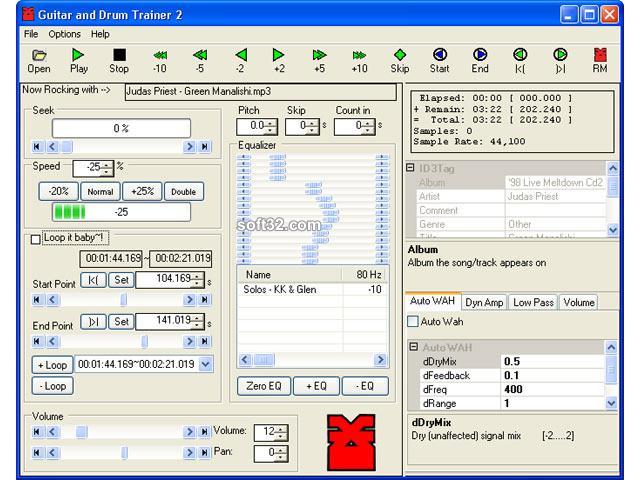Adjust the Speed percent spinner arrows
This screenshot has width=640, height=480.
pos(107,168)
